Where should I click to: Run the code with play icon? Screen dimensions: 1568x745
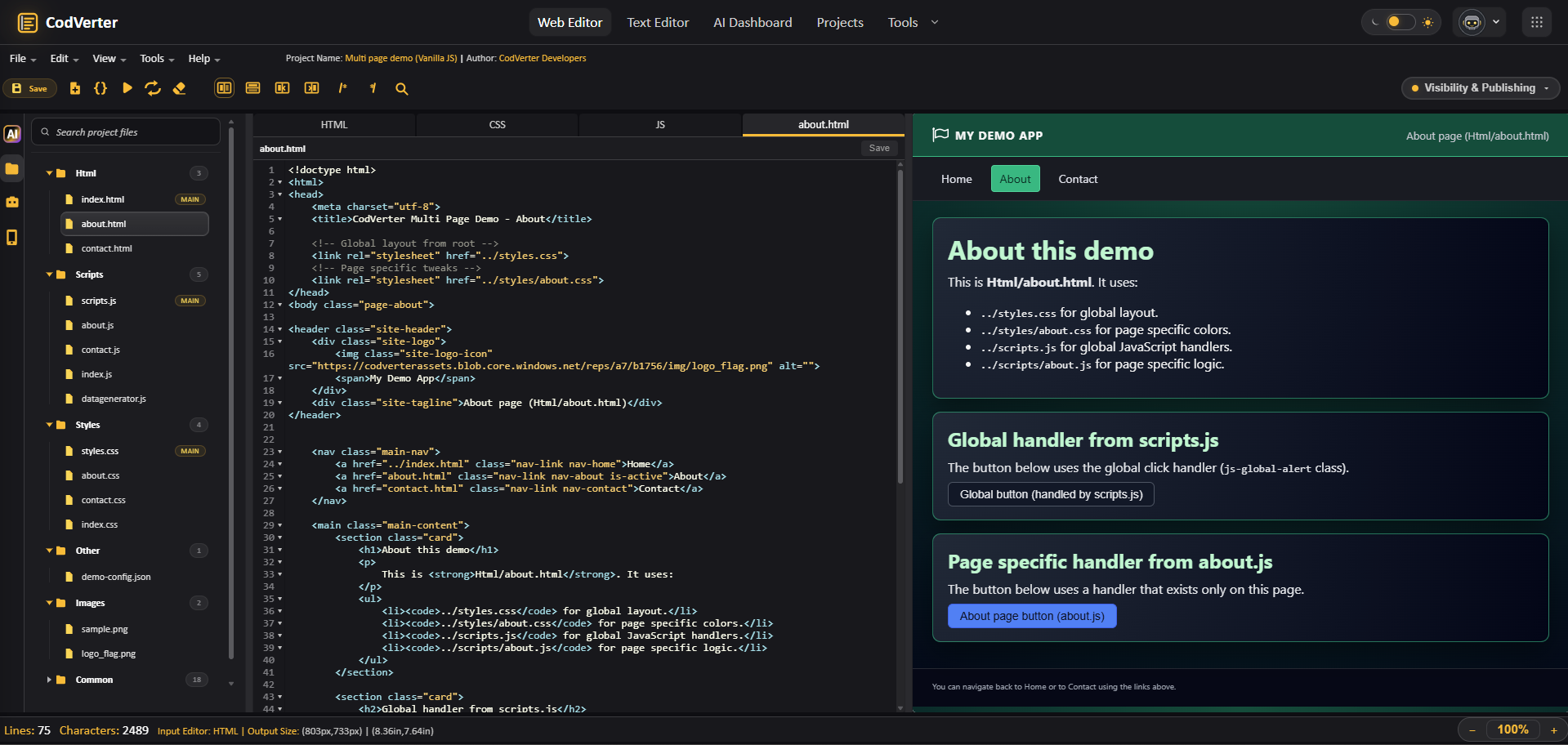(127, 88)
